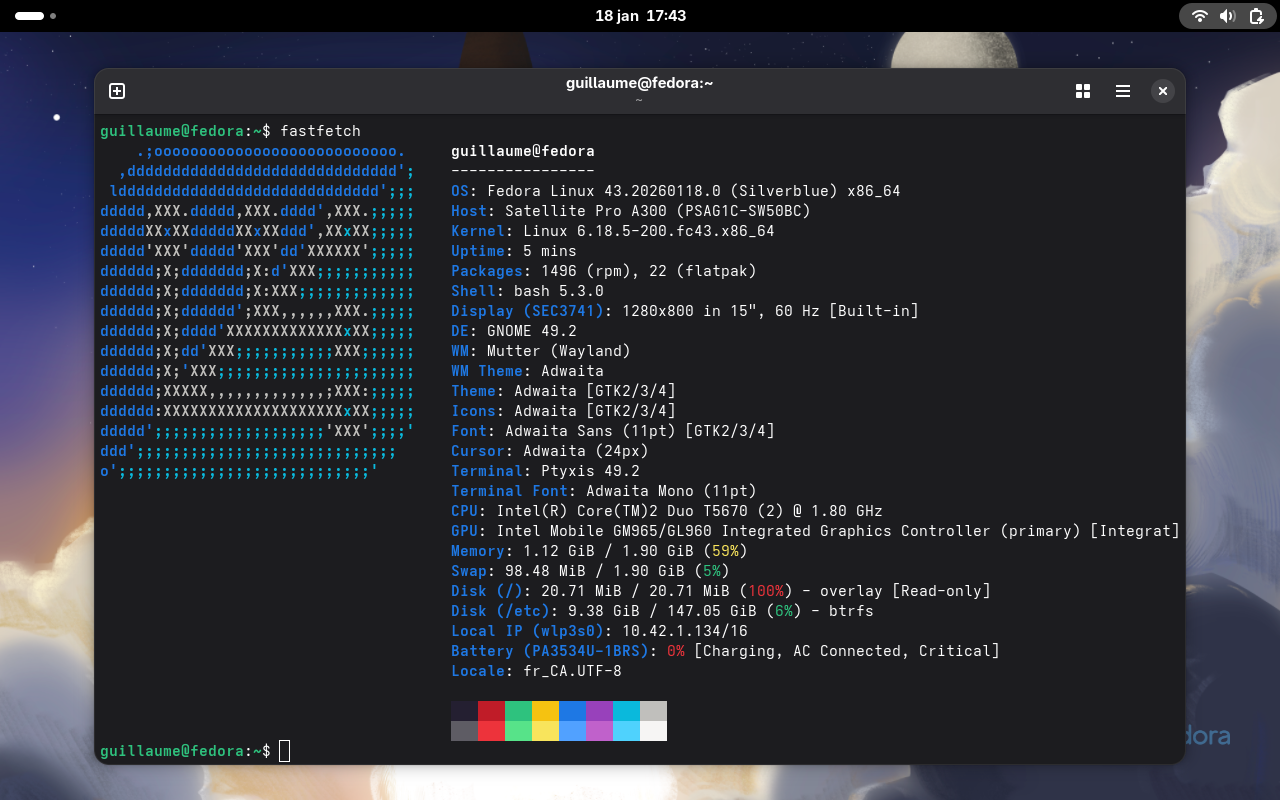The width and height of the screenshot is (1280, 800).
Task: Click the white swatch in bottom row
Action: tap(653, 731)
